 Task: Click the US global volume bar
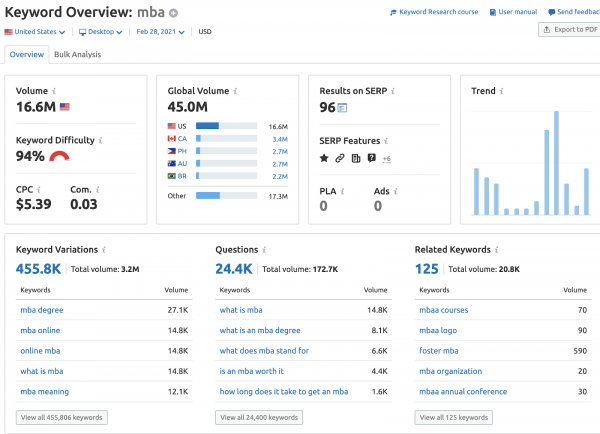click(x=227, y=126)
